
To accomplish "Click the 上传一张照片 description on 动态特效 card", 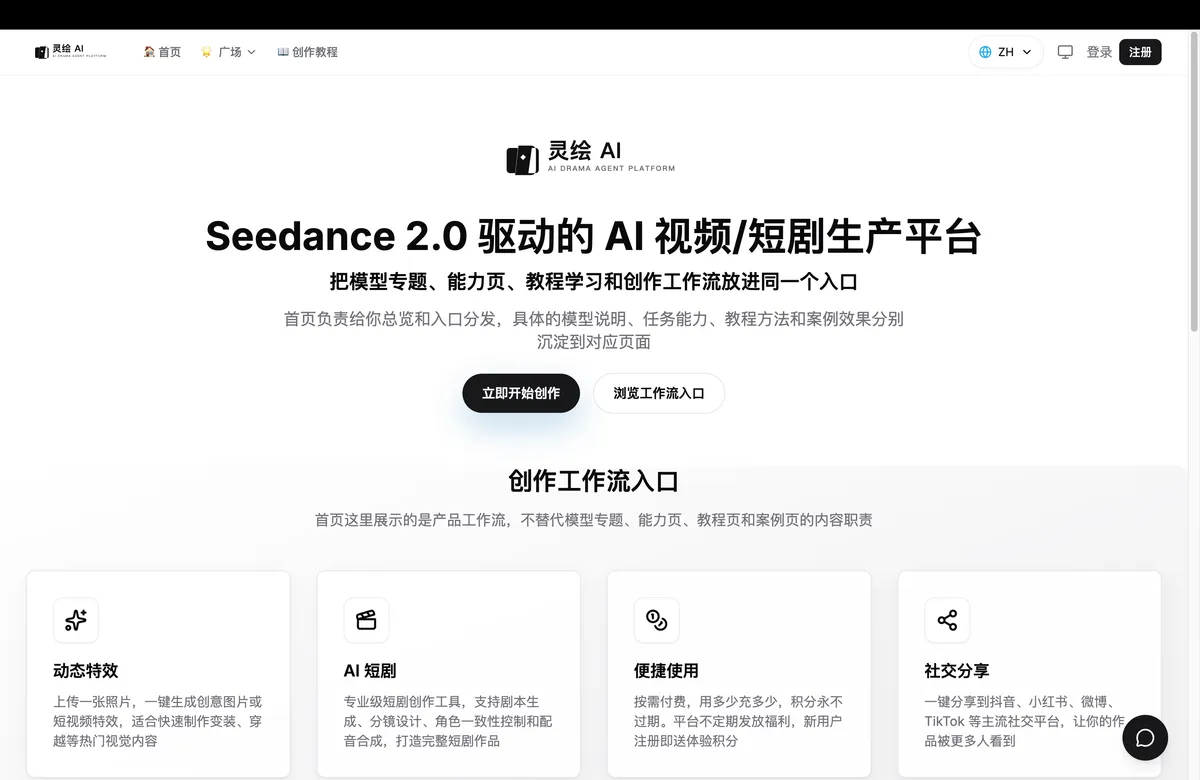I will point(158,721).
